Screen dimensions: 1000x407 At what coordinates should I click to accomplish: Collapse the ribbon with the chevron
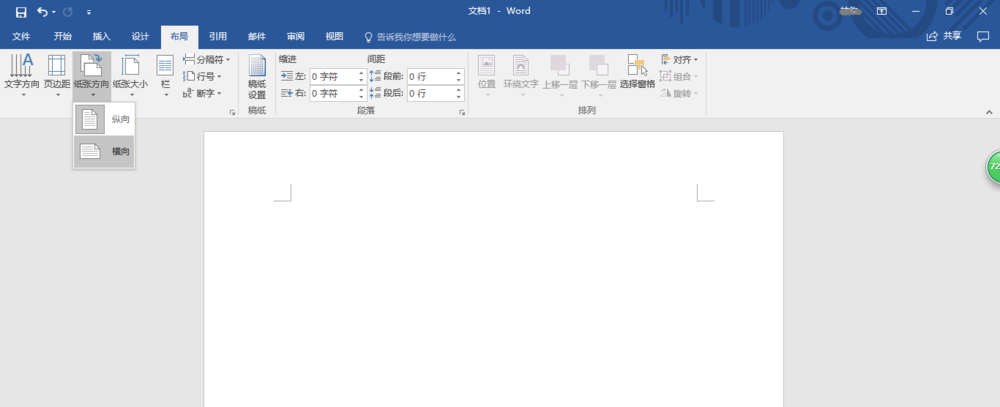pyautogui.click(x=989, y=112)
